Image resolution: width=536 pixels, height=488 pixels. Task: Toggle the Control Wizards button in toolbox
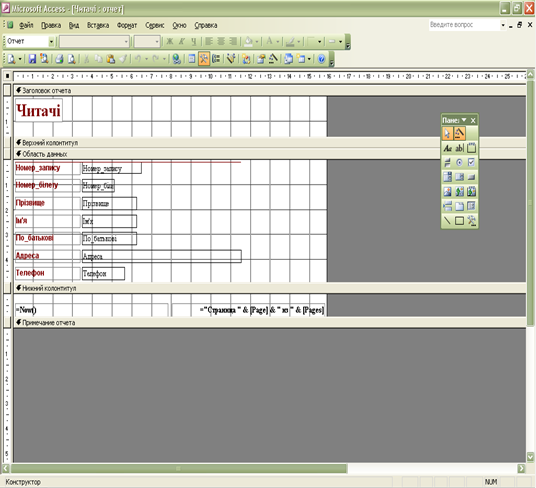[459, 133]
